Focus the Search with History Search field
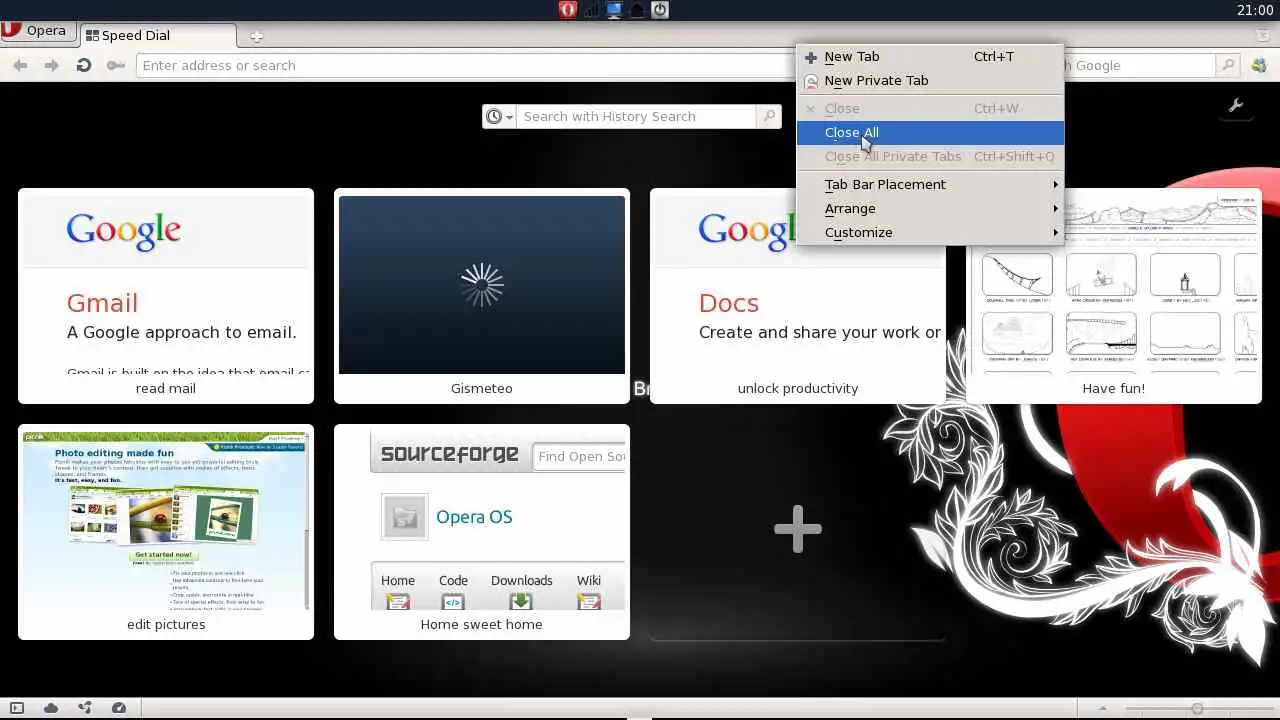This screenshot has height=720, width=1280. coord(637,117)
